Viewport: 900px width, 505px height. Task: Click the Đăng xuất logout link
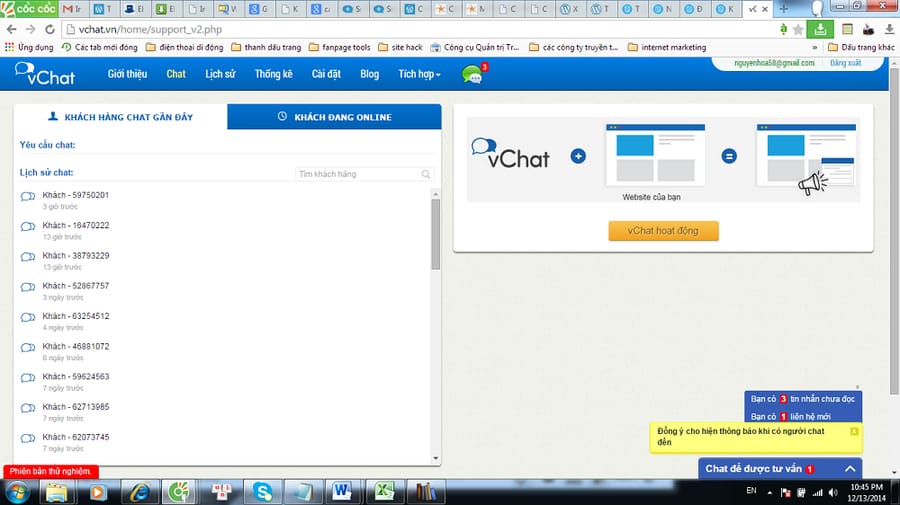[x=845, y=63]
